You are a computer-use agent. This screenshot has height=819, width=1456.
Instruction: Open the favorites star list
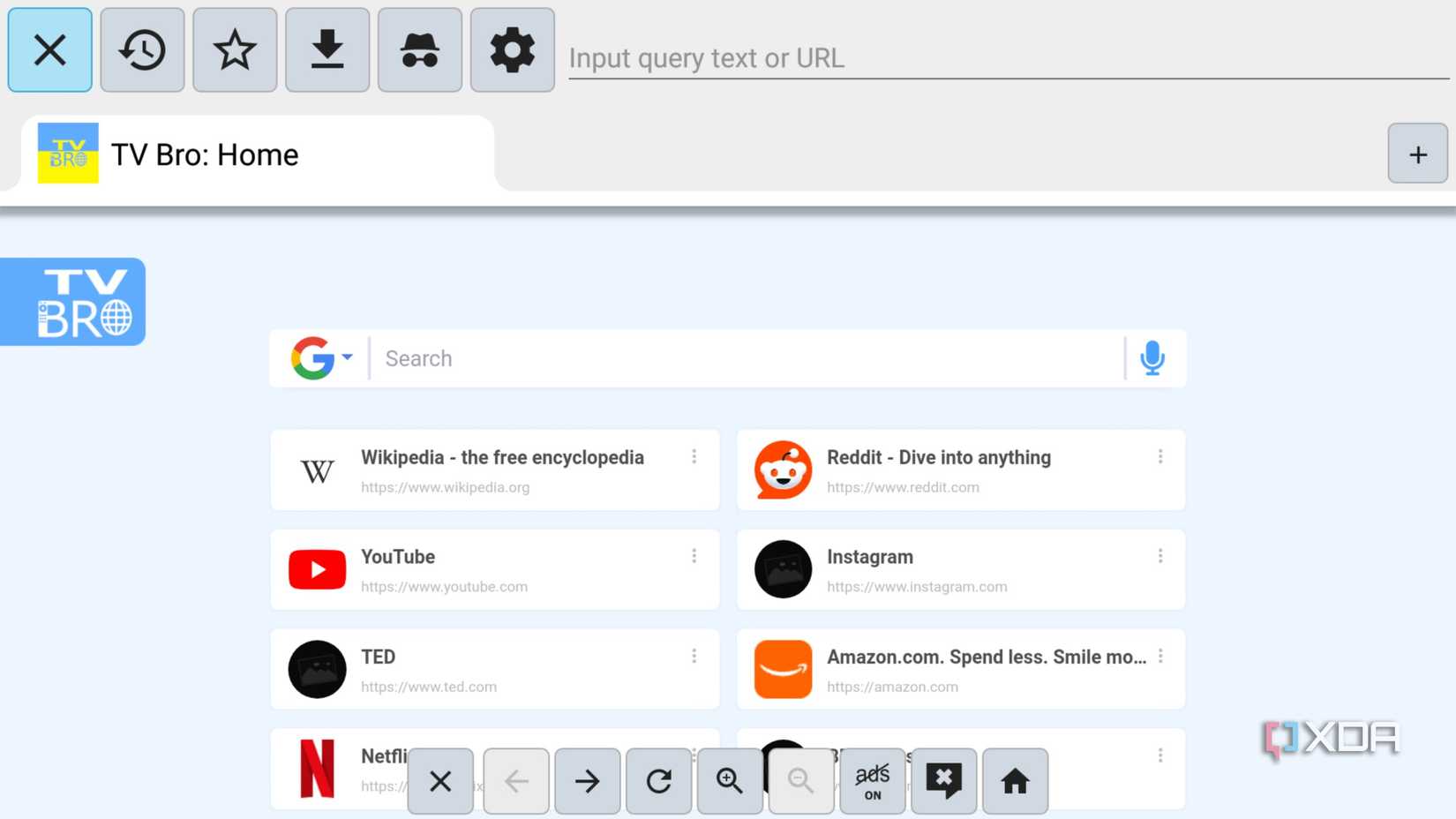tap(235, 50)
